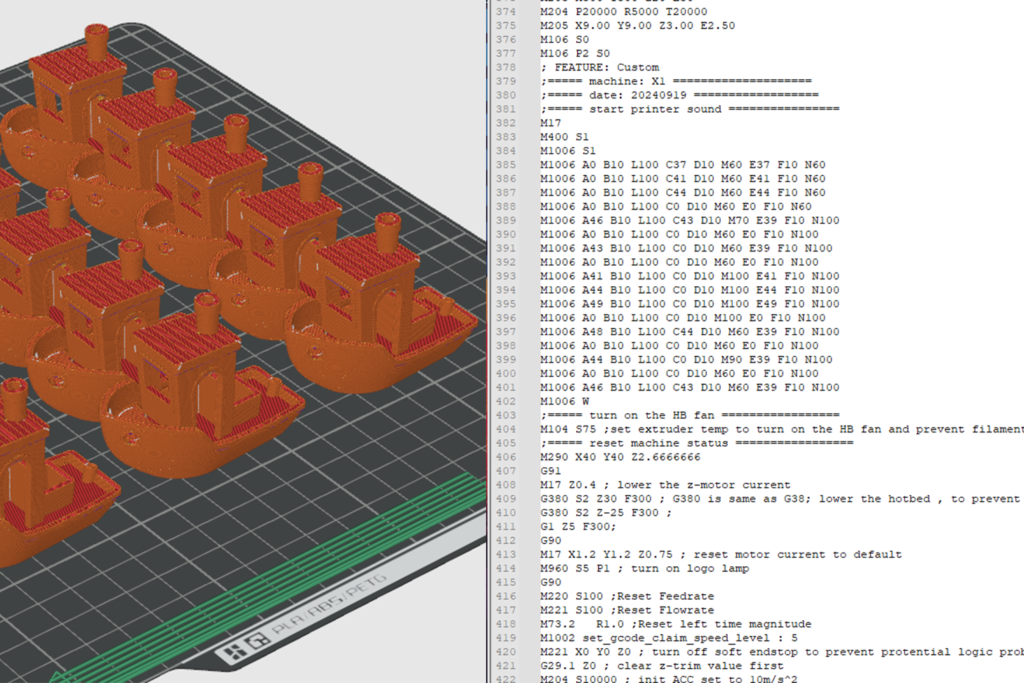Click the PLA/ABS/PETG label on the build plate

pos(329,605)
